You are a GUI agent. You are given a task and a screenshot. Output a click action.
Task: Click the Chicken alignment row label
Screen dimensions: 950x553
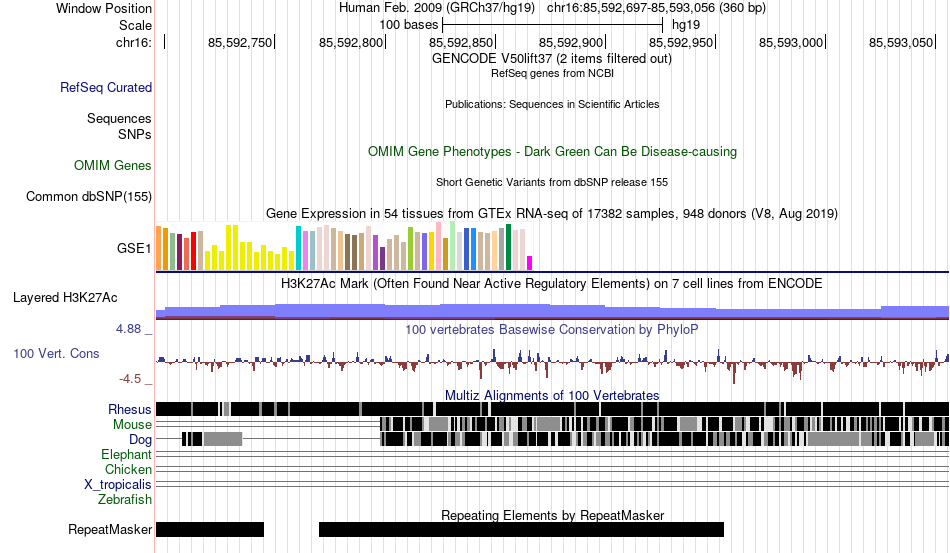click(x=128, y=469)
